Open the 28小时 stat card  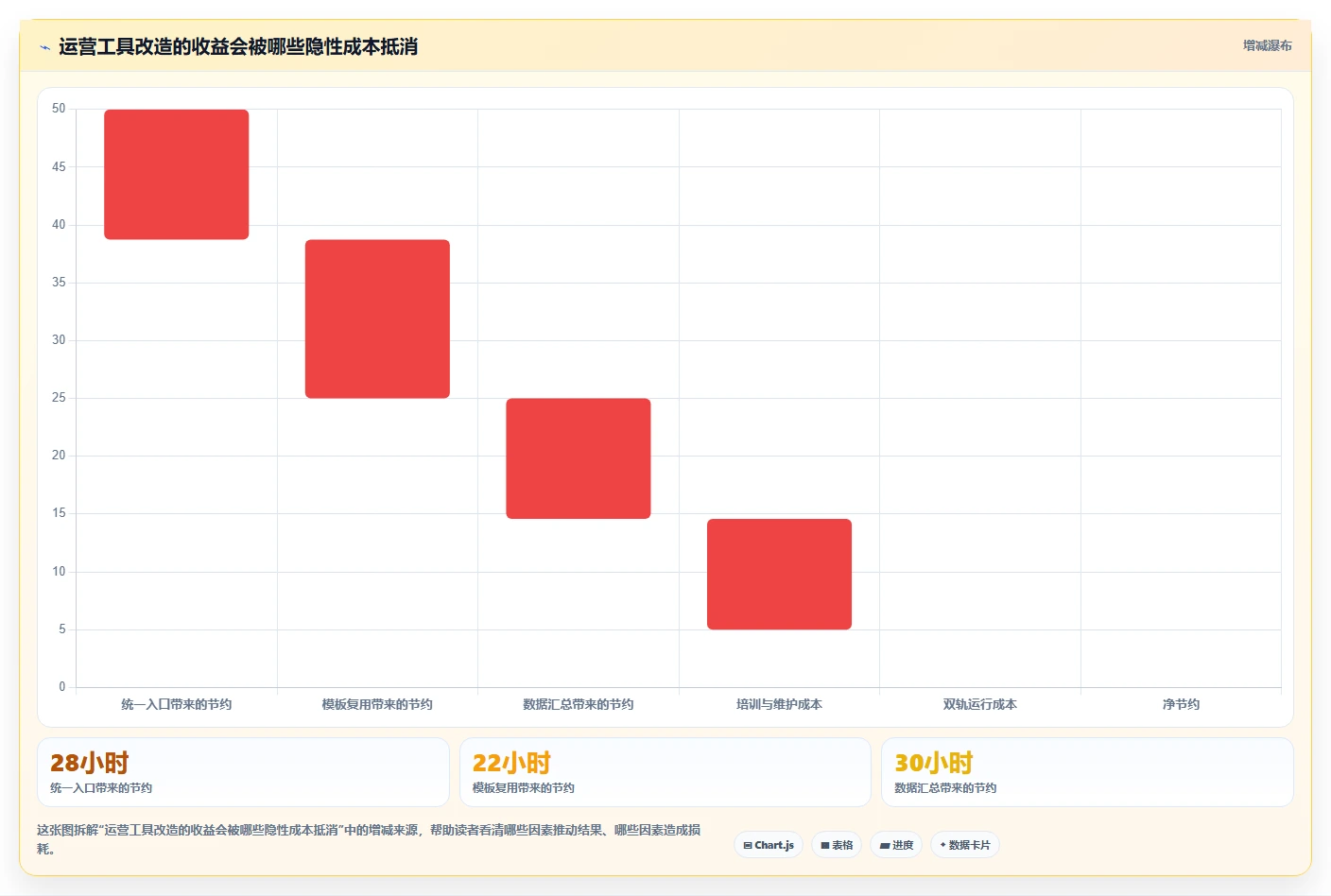point(243,772)
